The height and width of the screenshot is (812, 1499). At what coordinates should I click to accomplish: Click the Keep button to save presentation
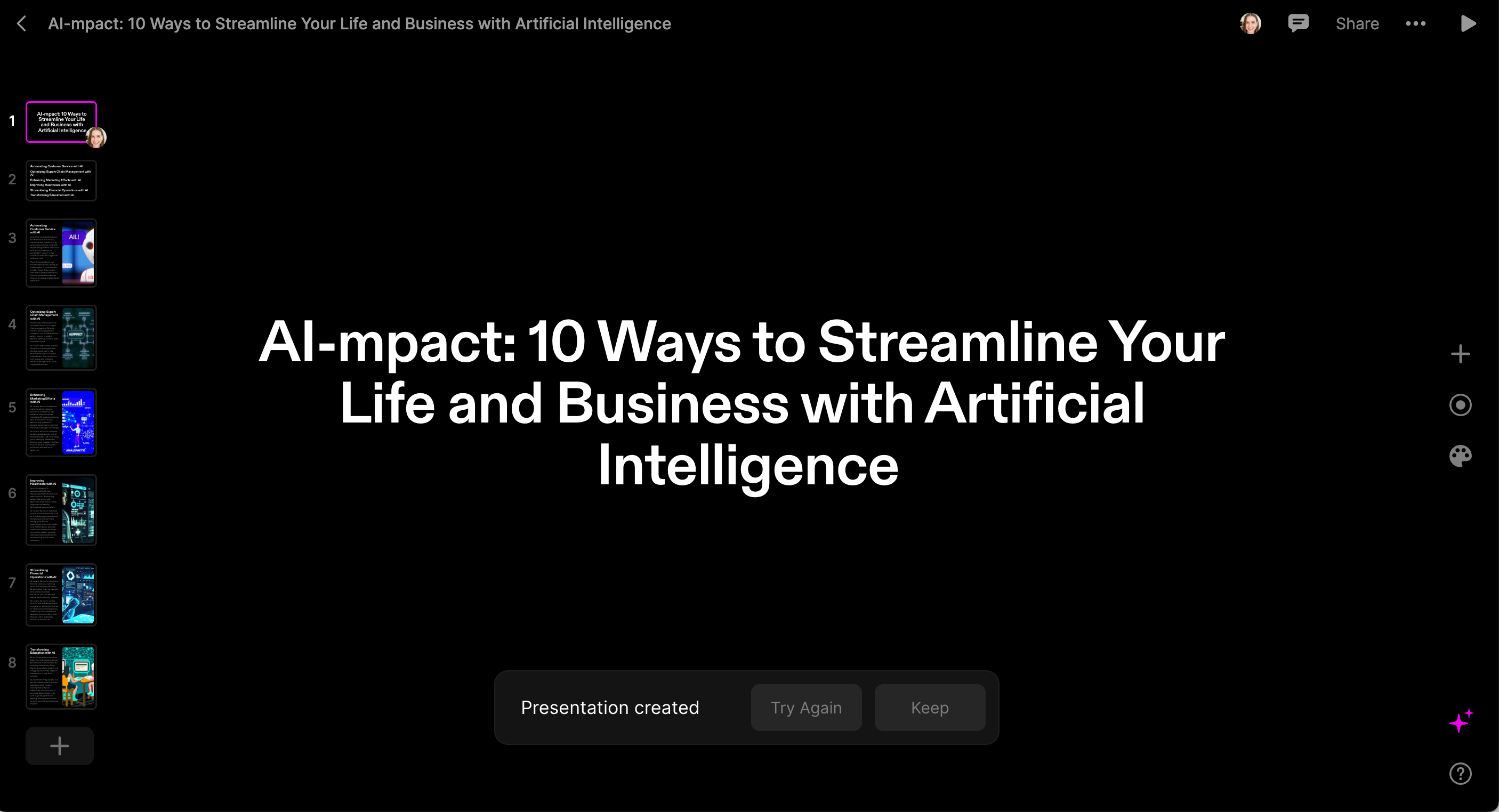[929, 707]
